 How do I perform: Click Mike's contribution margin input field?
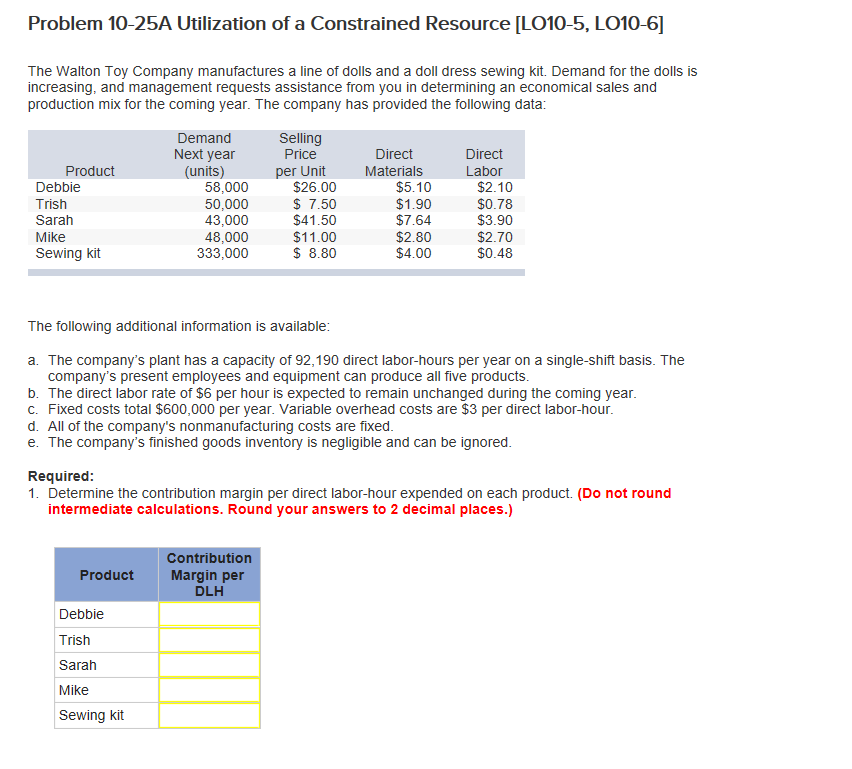point(208,690)
